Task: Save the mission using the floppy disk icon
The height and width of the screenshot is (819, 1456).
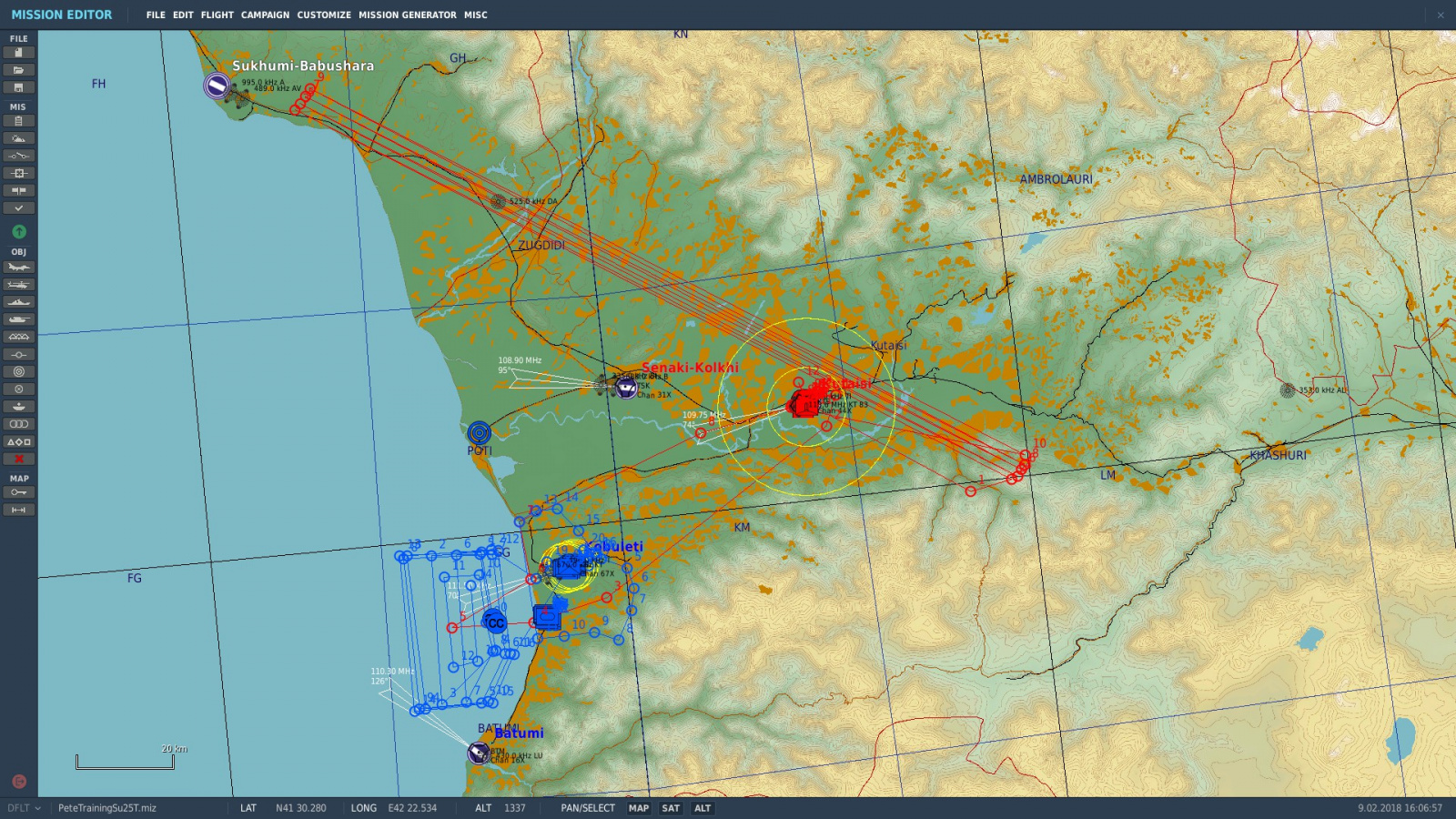Action: 18,87
